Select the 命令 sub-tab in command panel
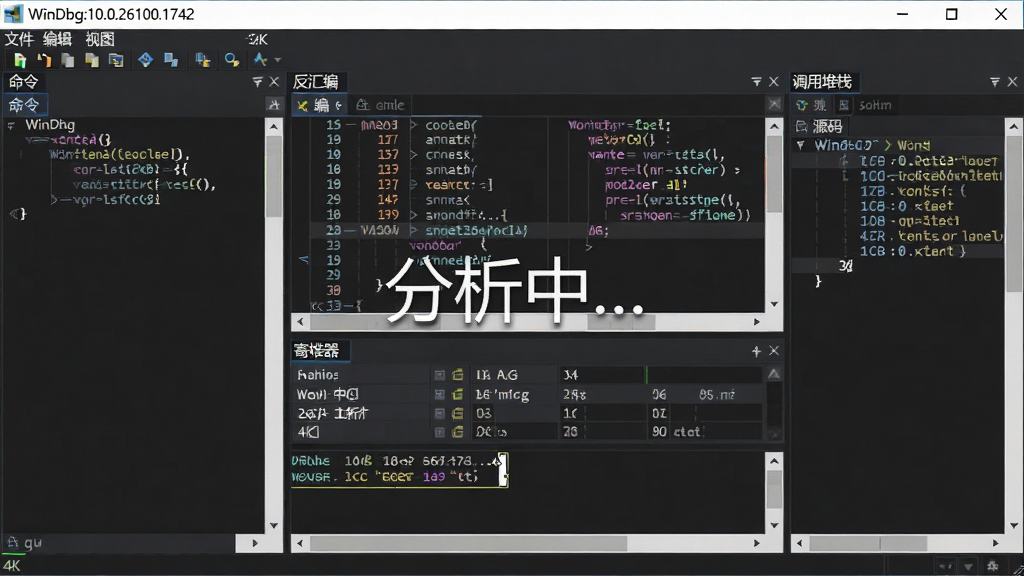 (x=24, y=104)
